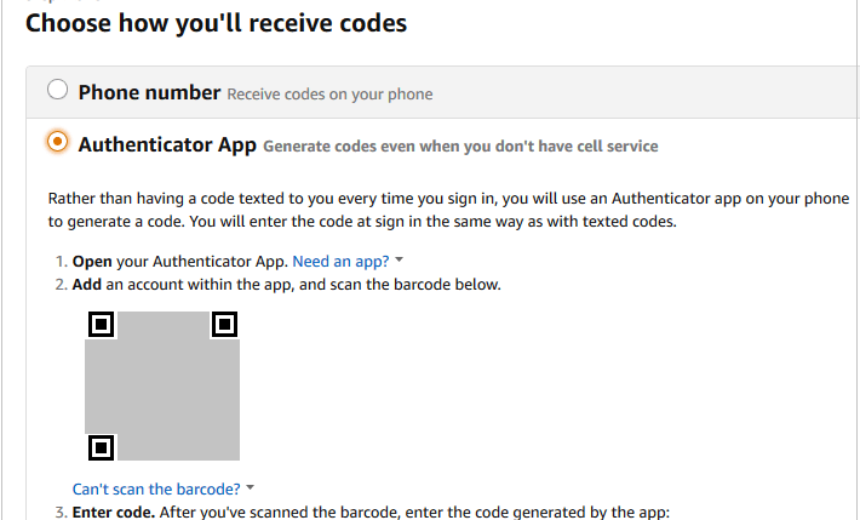Expand the arrow next to "Can't scan the barcode?"
This screenshot has width=860, height=520.
click(250, 488)
